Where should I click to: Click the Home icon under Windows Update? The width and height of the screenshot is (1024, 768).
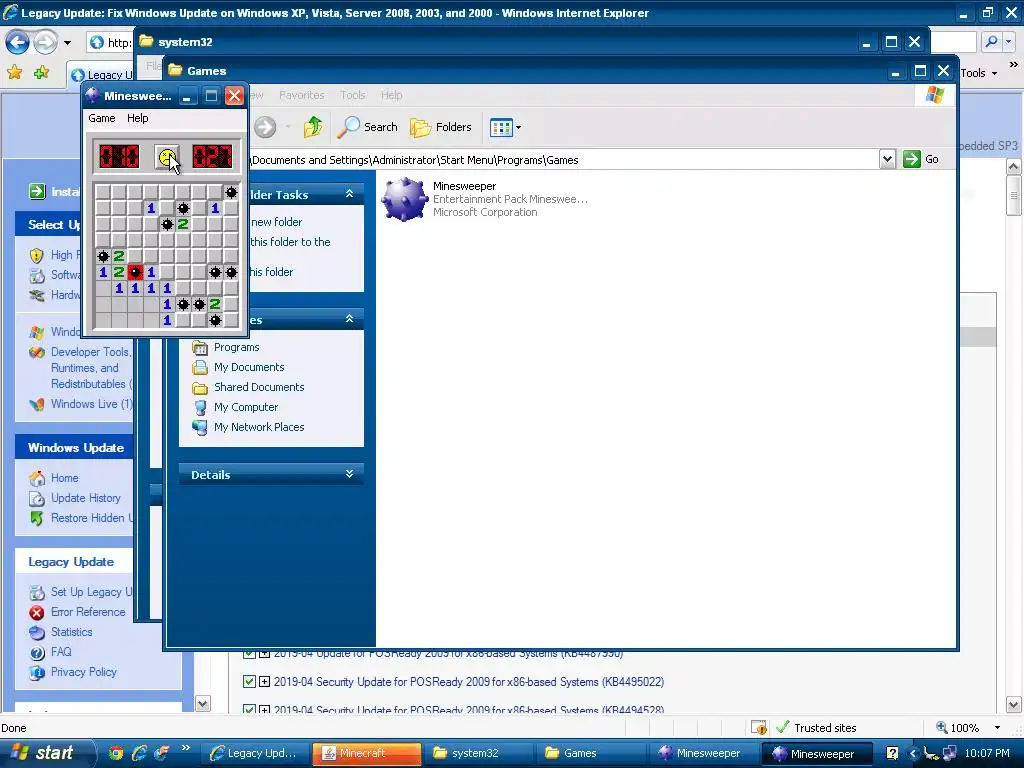[37, 478]
